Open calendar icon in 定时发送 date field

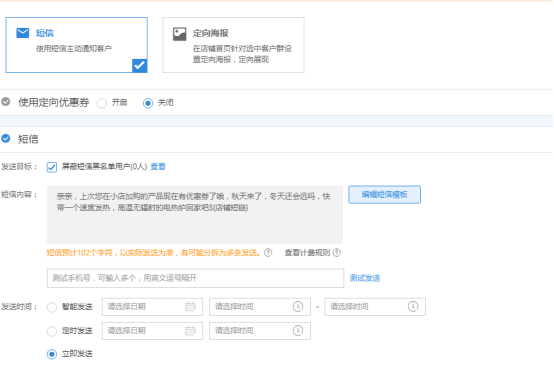(x=190, y=331)
